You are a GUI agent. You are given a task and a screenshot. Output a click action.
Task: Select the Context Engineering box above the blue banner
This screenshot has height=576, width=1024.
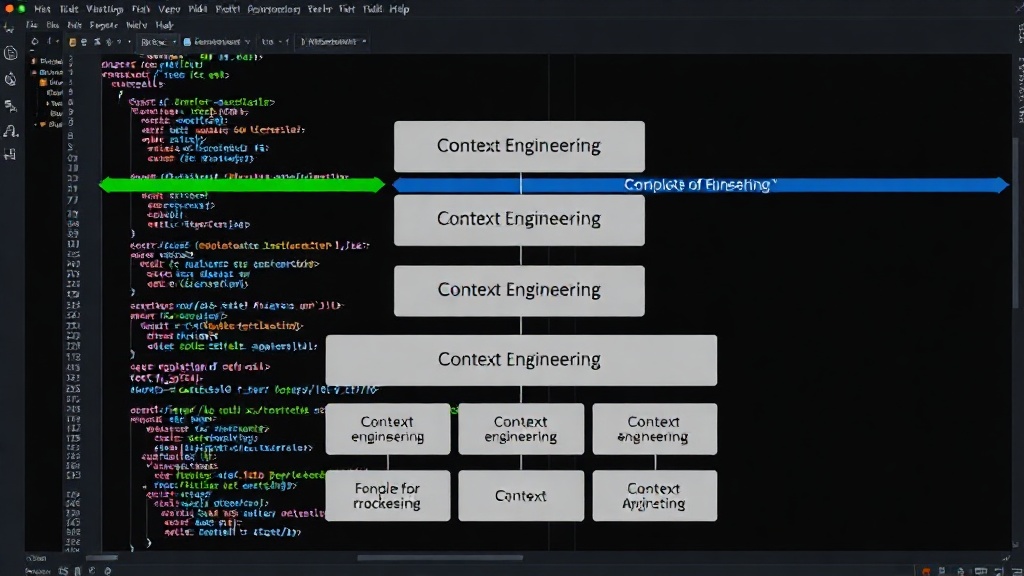pos(519,146)
